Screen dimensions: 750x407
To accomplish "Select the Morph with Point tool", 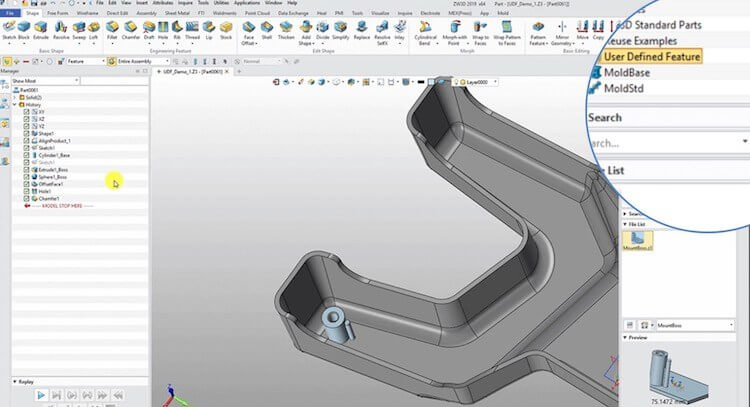I will [454, 33].
